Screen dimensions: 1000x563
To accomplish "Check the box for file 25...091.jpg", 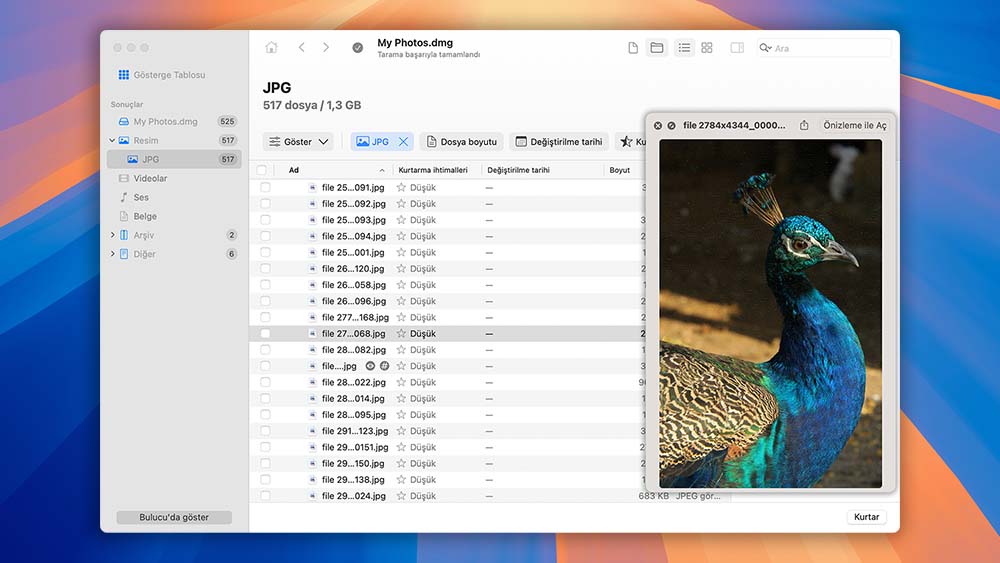I will tap(265, 187).
